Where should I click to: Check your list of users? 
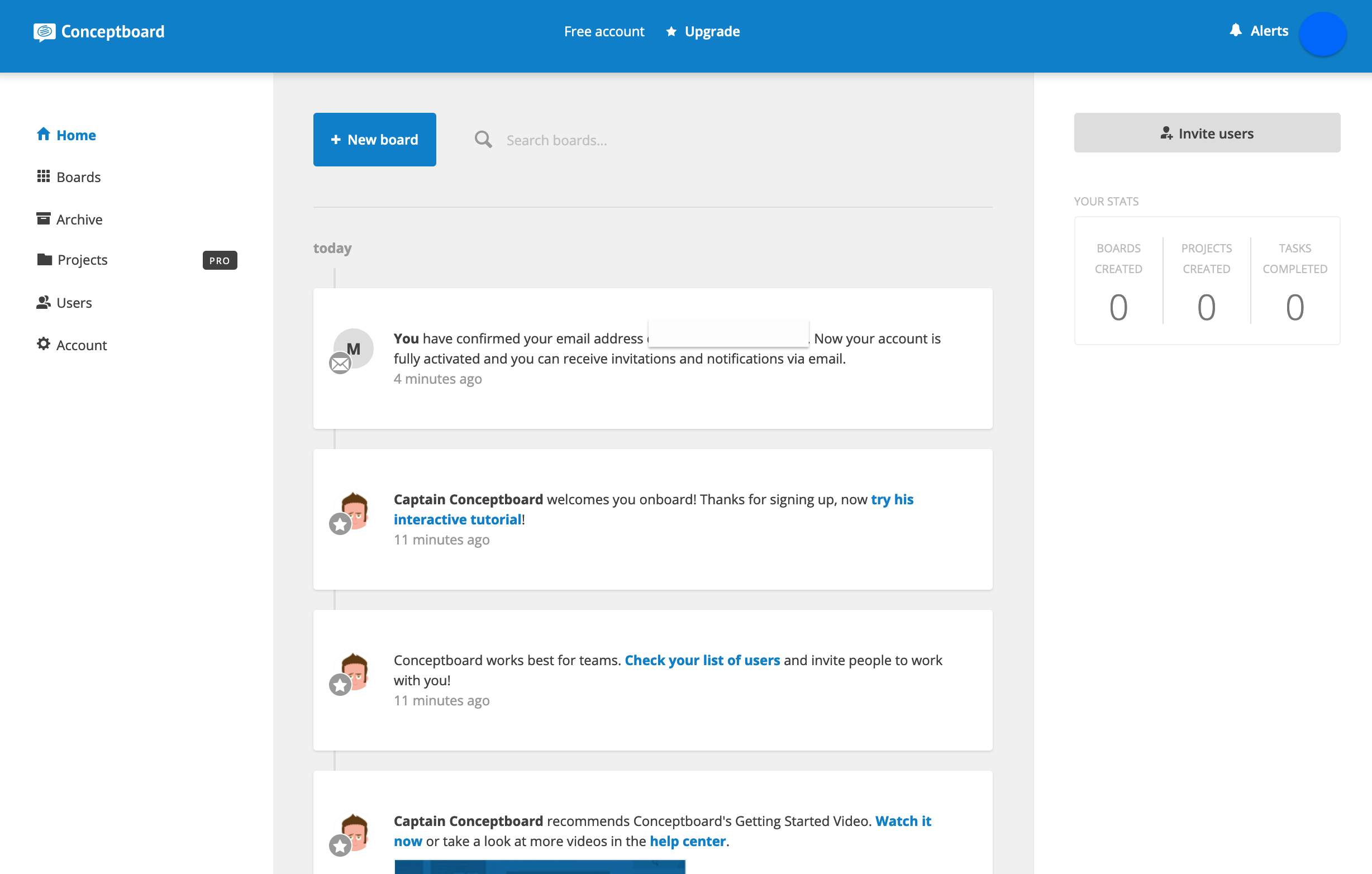click(703, 660)
